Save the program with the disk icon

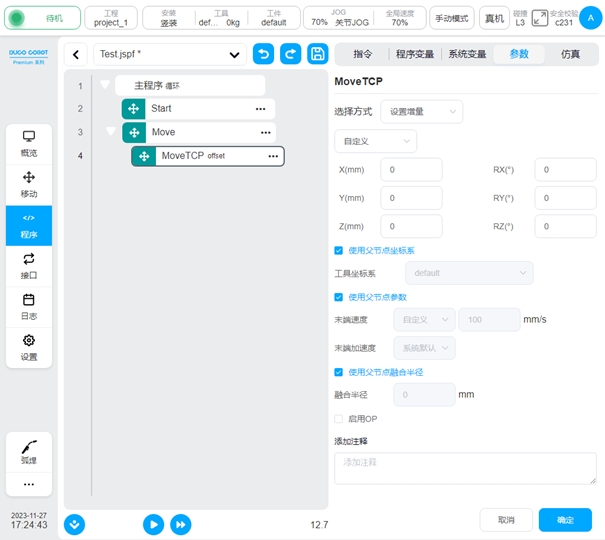tap(317, 55)
